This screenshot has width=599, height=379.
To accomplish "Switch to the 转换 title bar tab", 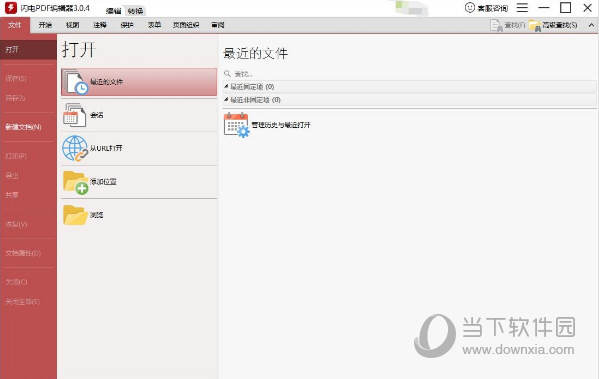I will (135, 11).
